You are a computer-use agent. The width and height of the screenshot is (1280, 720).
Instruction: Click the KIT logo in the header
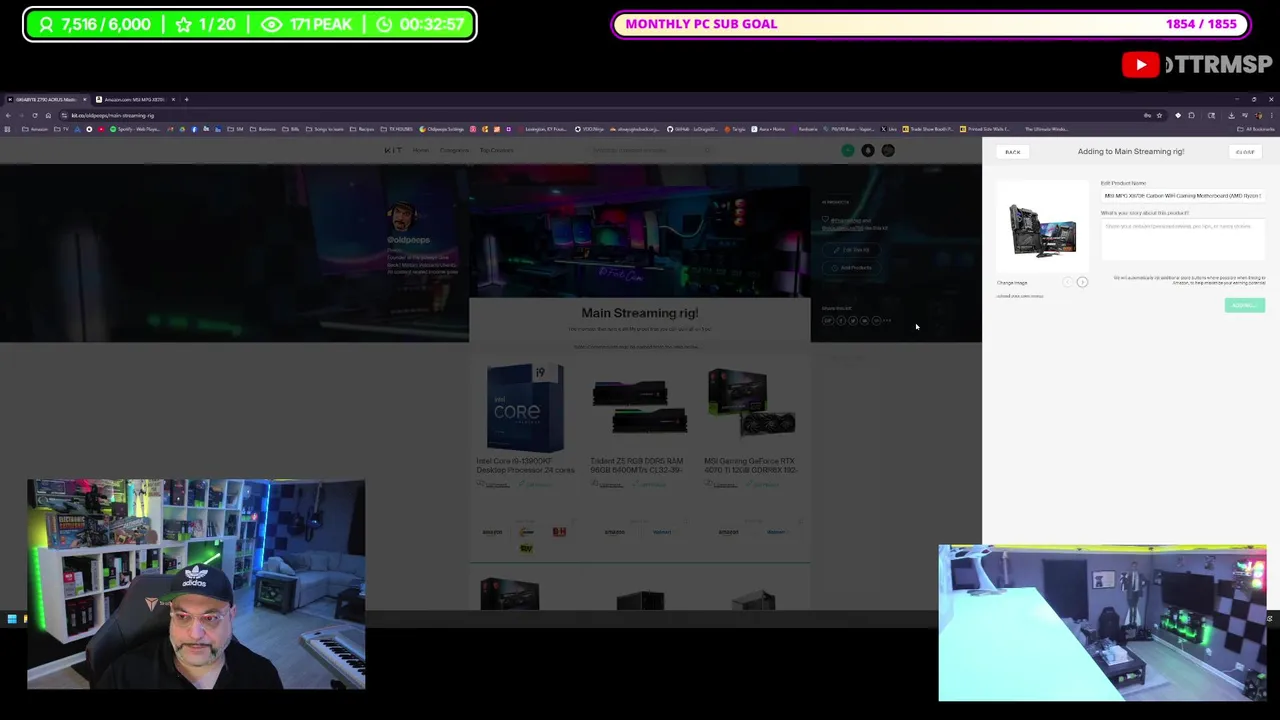pyautogui.click(x=393, y=150)
